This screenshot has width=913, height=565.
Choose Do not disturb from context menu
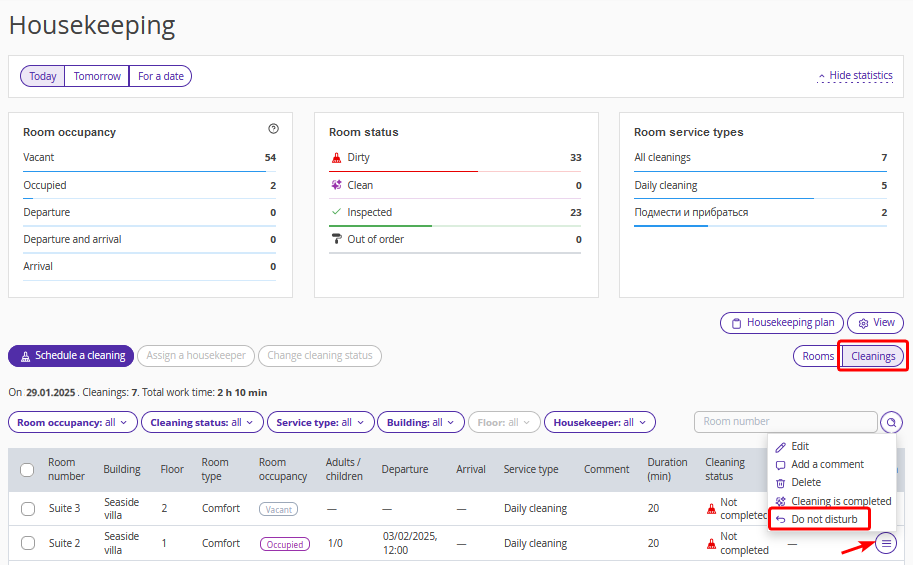coord(823,519)
